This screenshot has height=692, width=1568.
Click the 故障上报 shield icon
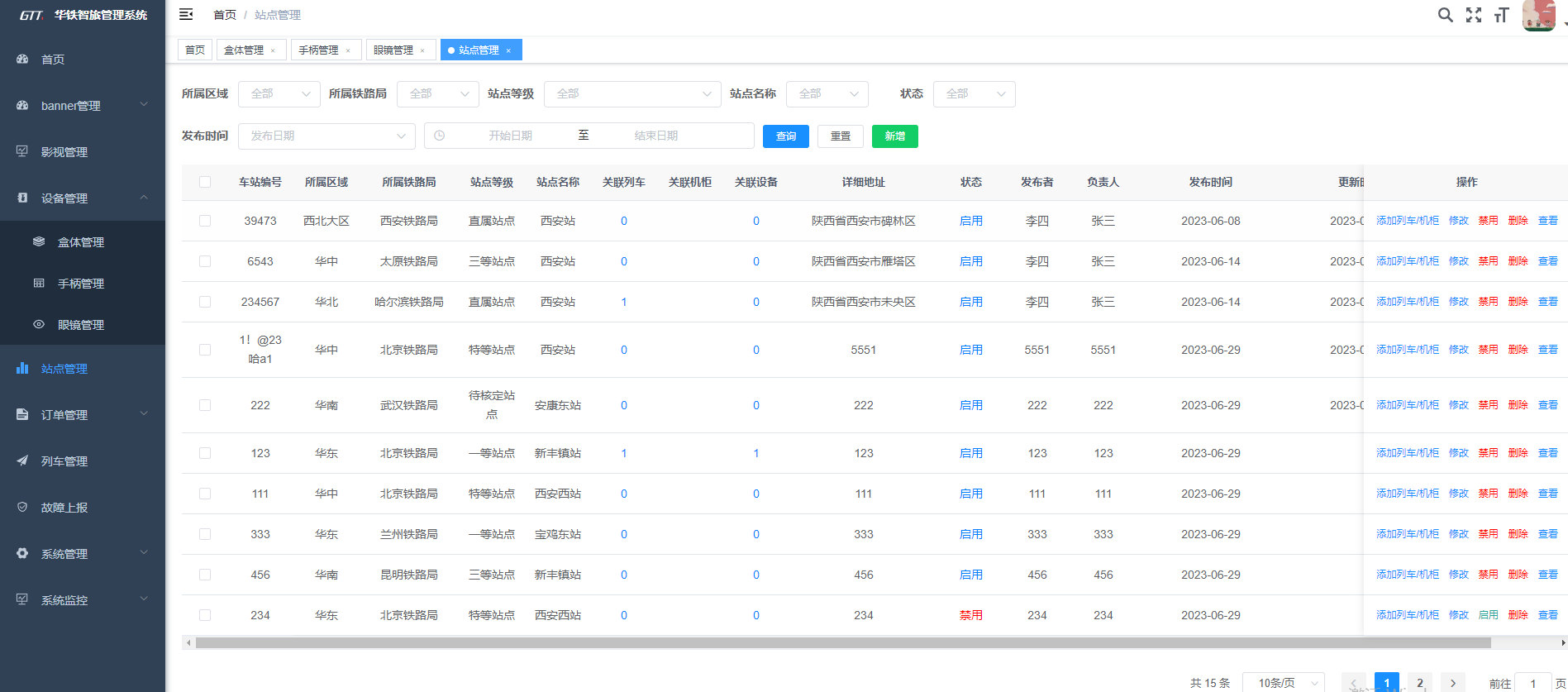point(22,507)
